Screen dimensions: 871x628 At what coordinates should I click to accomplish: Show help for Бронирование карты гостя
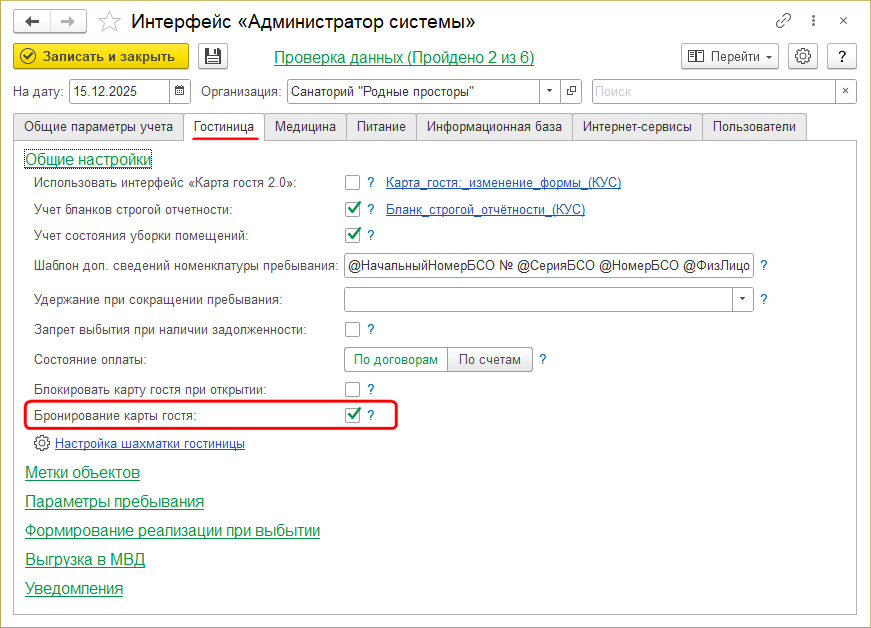point(371,415)
